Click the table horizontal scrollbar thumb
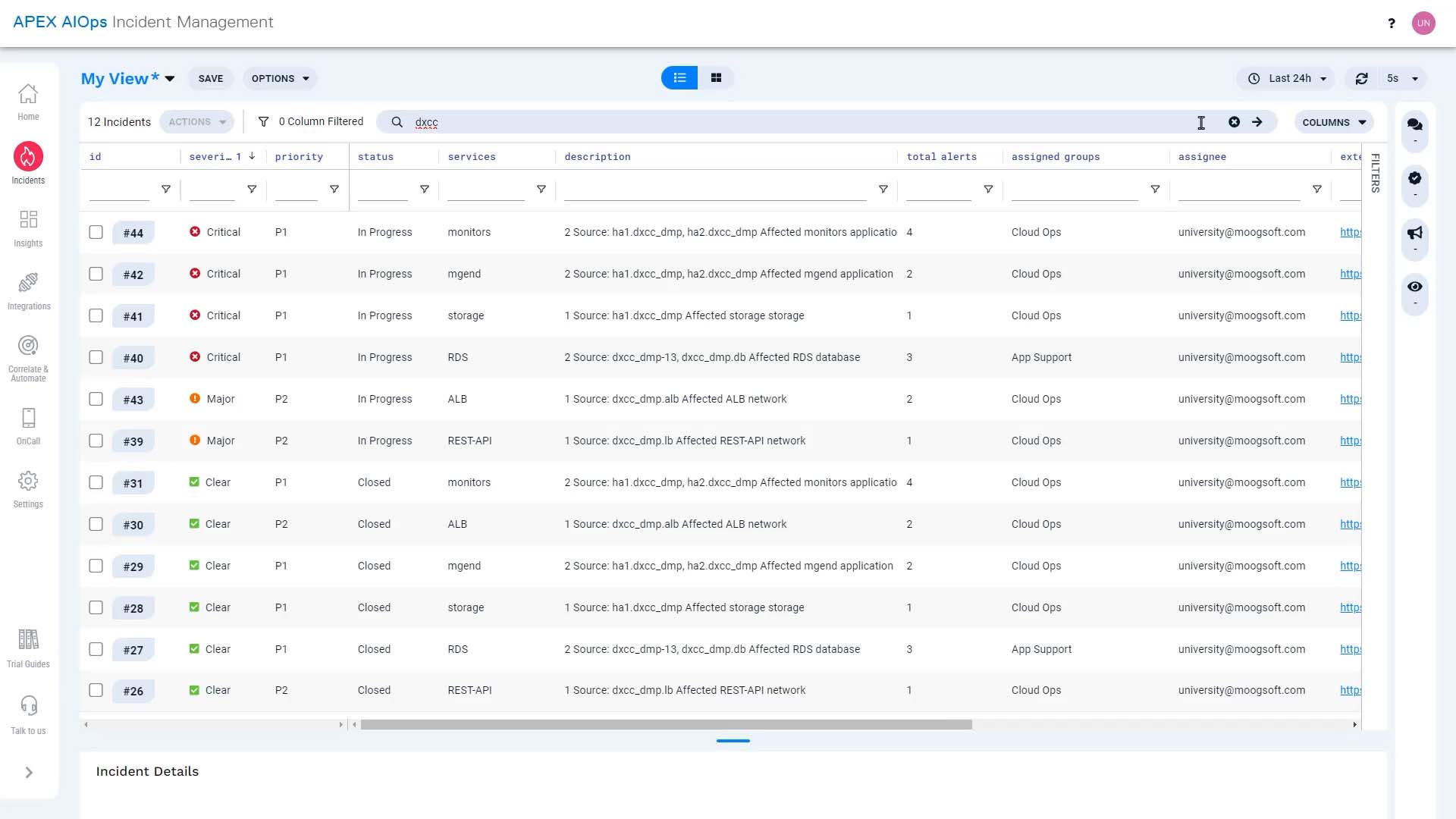The image size is (1456, 819). click(x=666, y=725)
